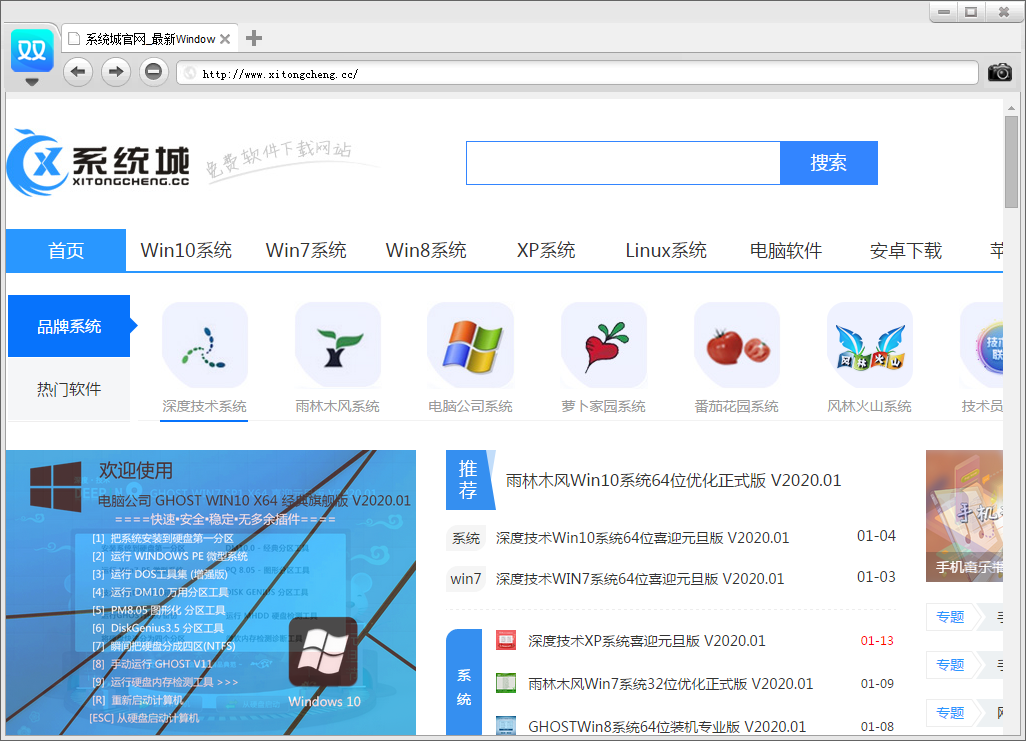Image resolution: width=1026 pixels, height=741 pixels.
Task: Click the 番茄花园系统 tomato icon
Action: pos(737,345)
